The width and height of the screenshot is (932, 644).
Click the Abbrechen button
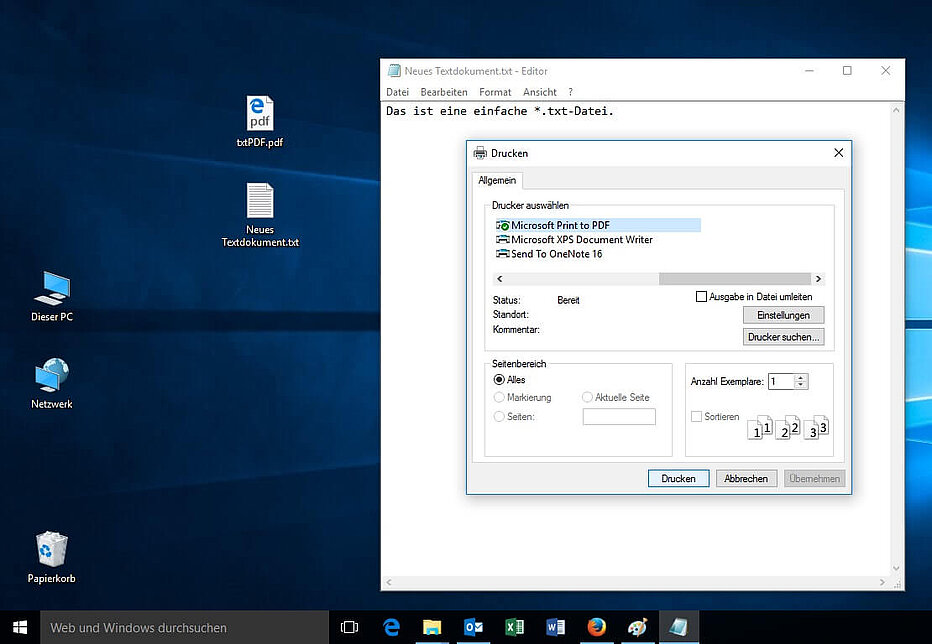coord(746,479)
